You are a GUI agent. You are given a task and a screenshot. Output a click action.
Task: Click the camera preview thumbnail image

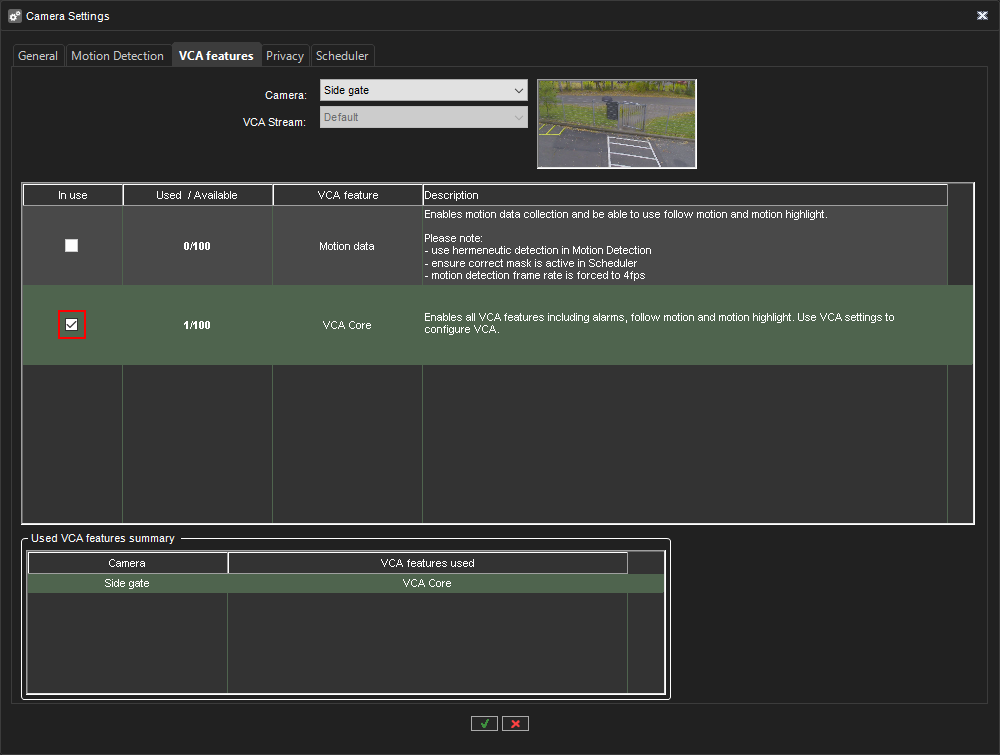pos(616,123)
